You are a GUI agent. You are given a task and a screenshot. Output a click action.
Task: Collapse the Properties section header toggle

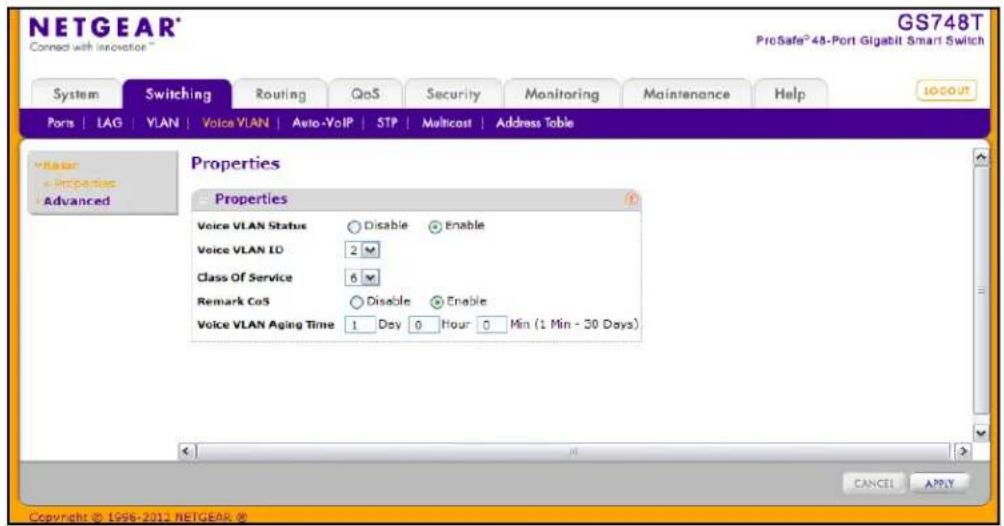203,199
